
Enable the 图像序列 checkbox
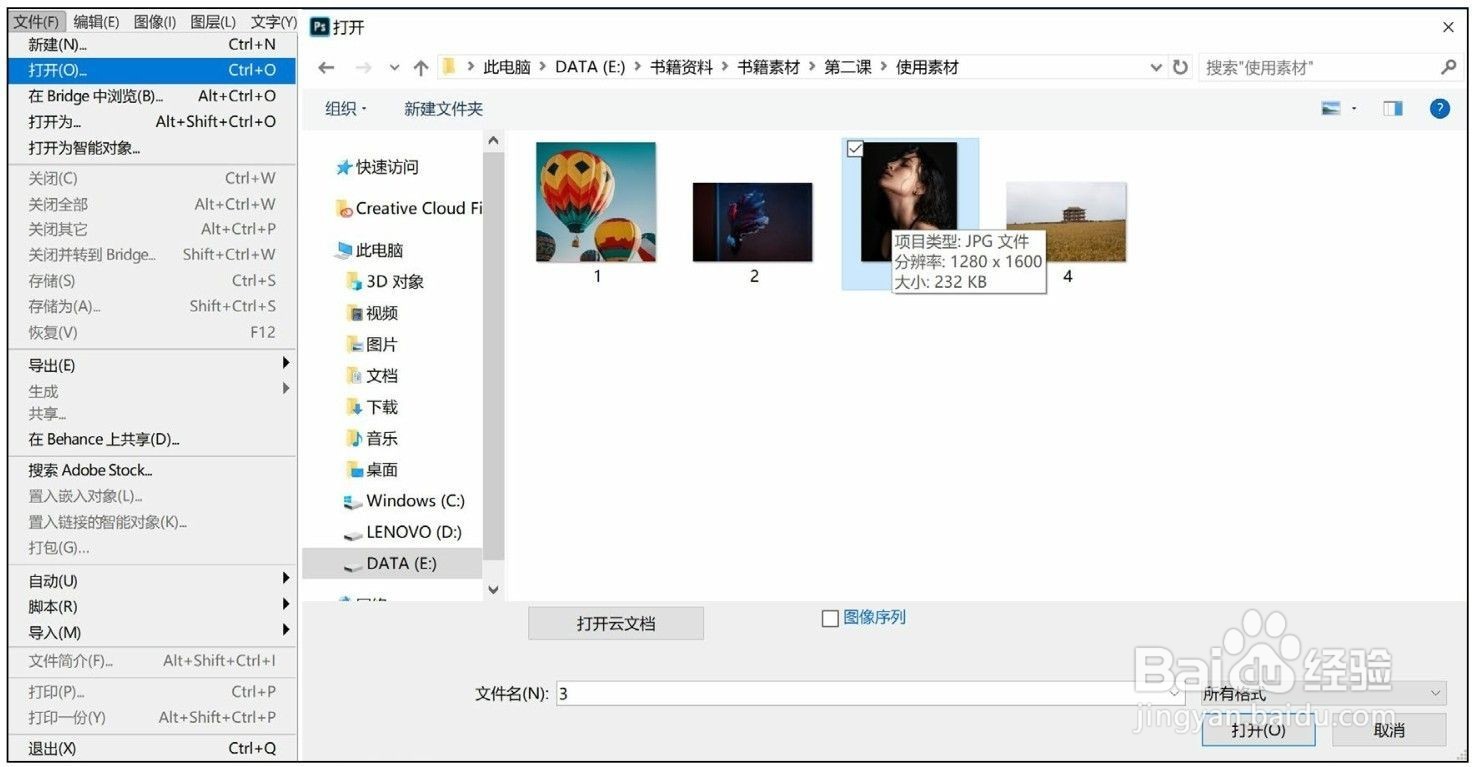click(x=830, y=619)
